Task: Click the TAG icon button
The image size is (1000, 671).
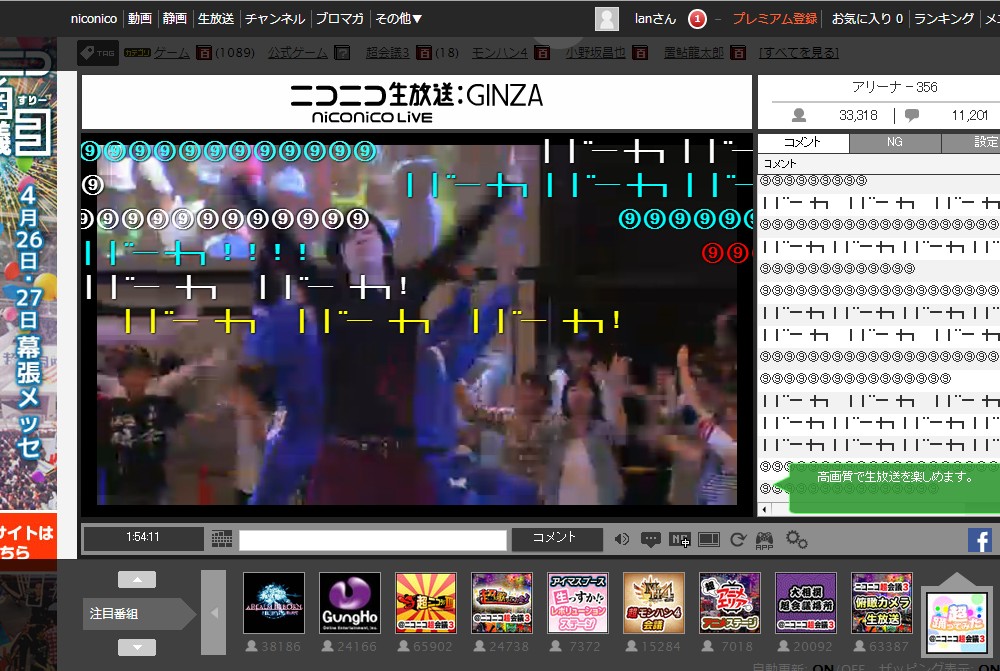Action: pyautogui.click(x=98, y=53)
